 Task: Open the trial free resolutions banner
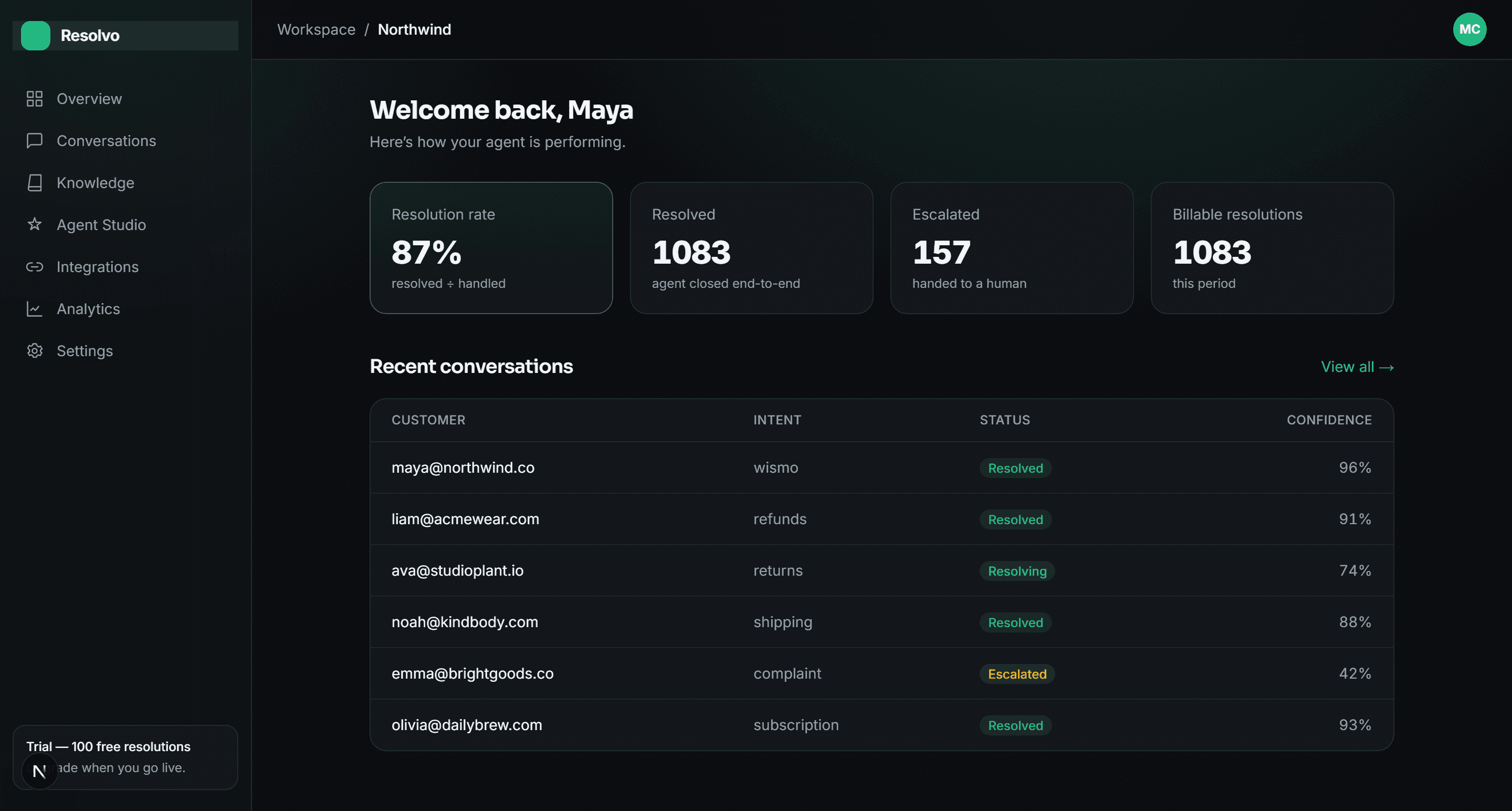(125, 757)
